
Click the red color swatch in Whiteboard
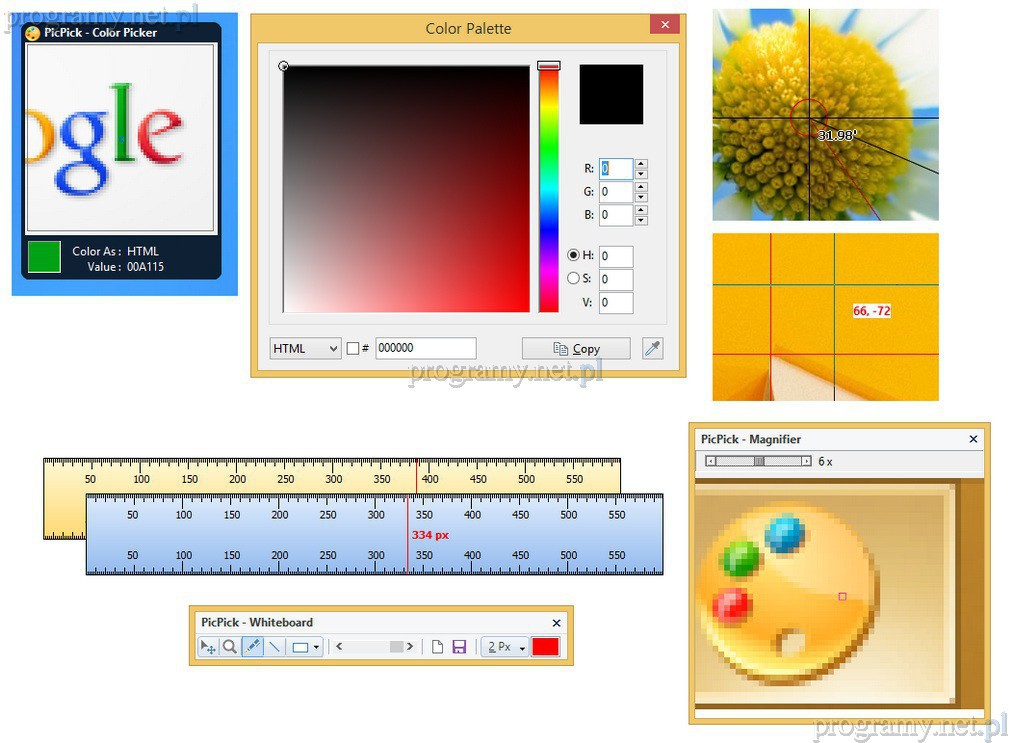[x=545, y=647]
